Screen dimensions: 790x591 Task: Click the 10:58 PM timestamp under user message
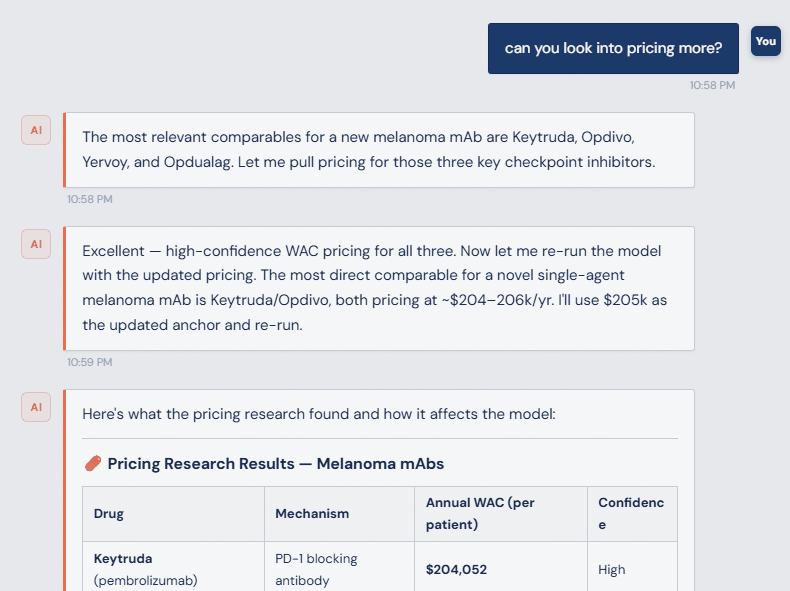[712, 85]
